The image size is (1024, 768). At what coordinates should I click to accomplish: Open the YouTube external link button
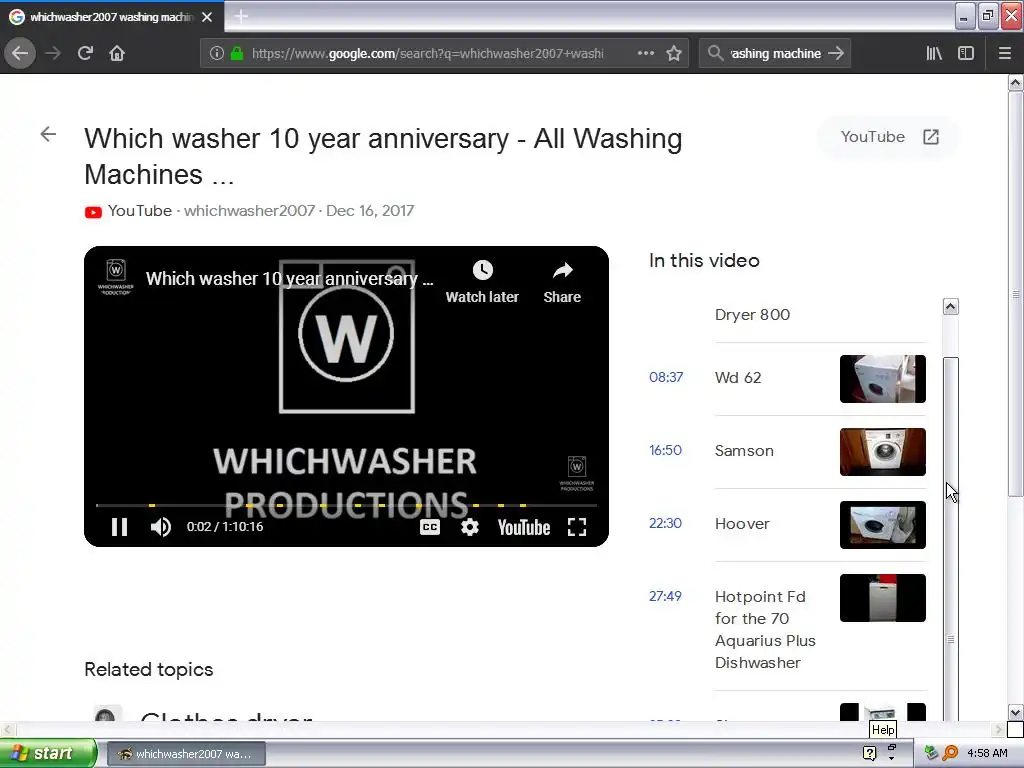point(888,137)
